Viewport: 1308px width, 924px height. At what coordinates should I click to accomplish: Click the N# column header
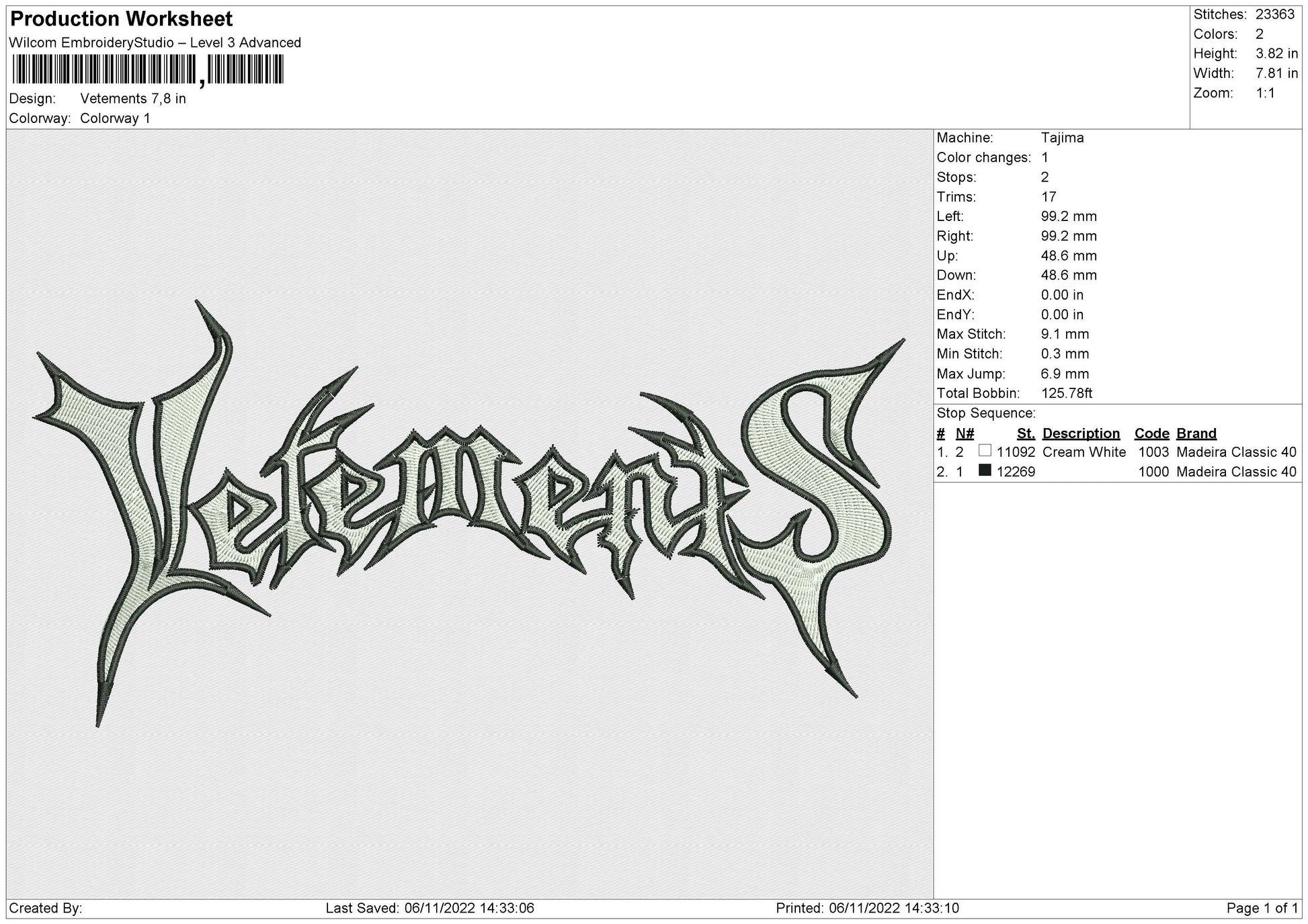click(x=965, y=433)
